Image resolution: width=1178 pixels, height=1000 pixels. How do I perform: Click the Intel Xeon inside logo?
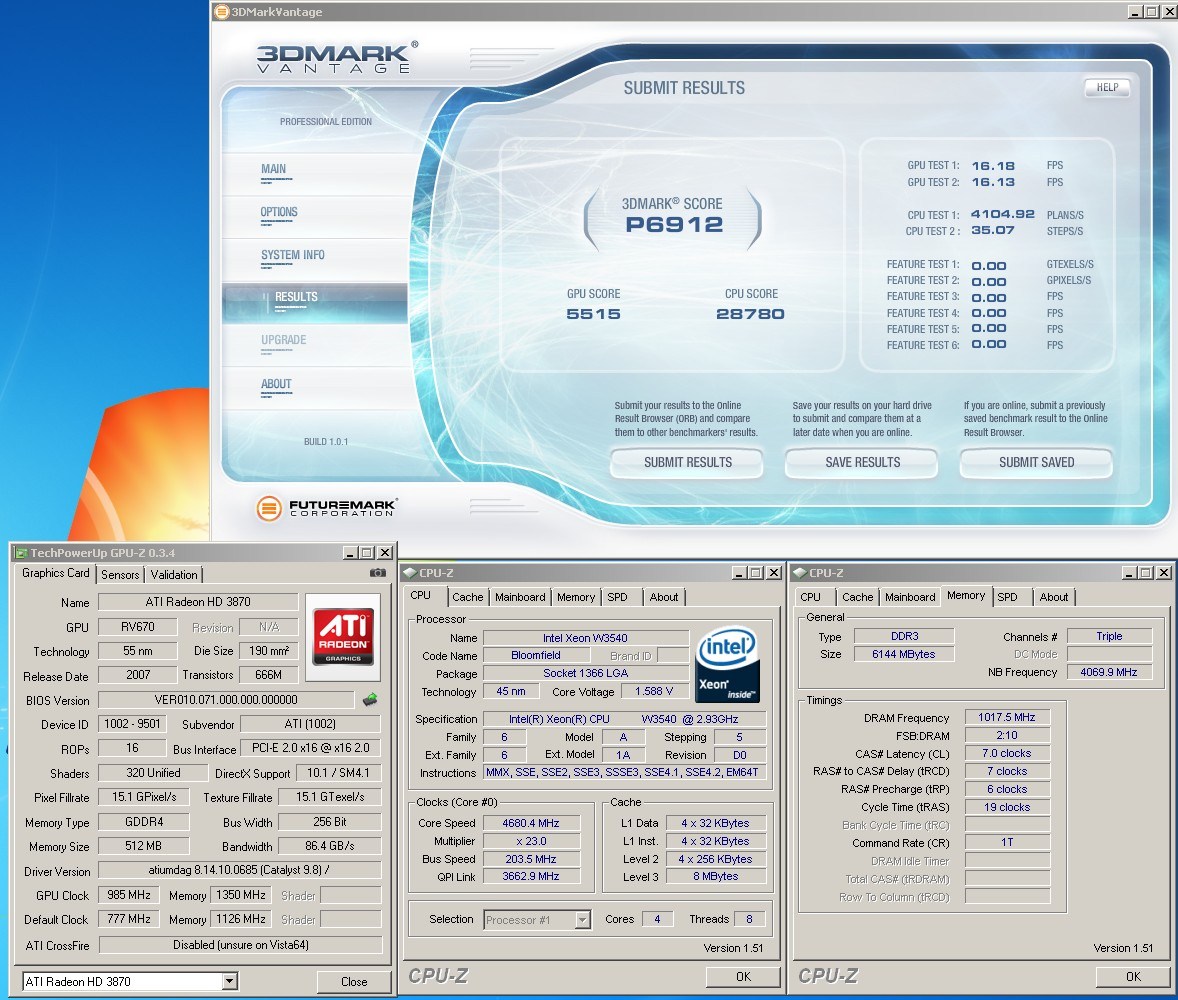pos(727,664)
